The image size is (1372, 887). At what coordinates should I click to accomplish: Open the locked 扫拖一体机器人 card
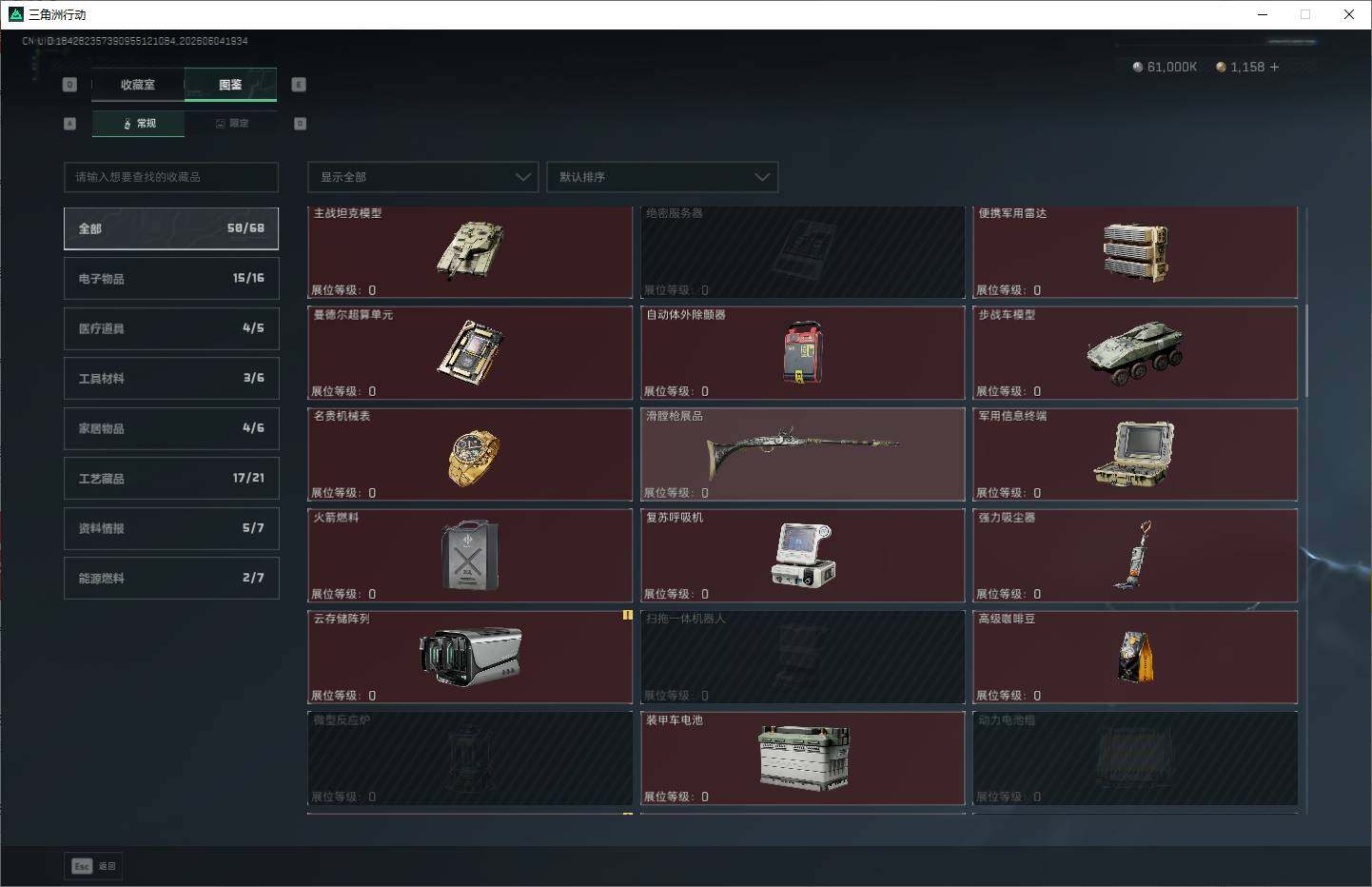pyautogui.click(x=803, y=657)
